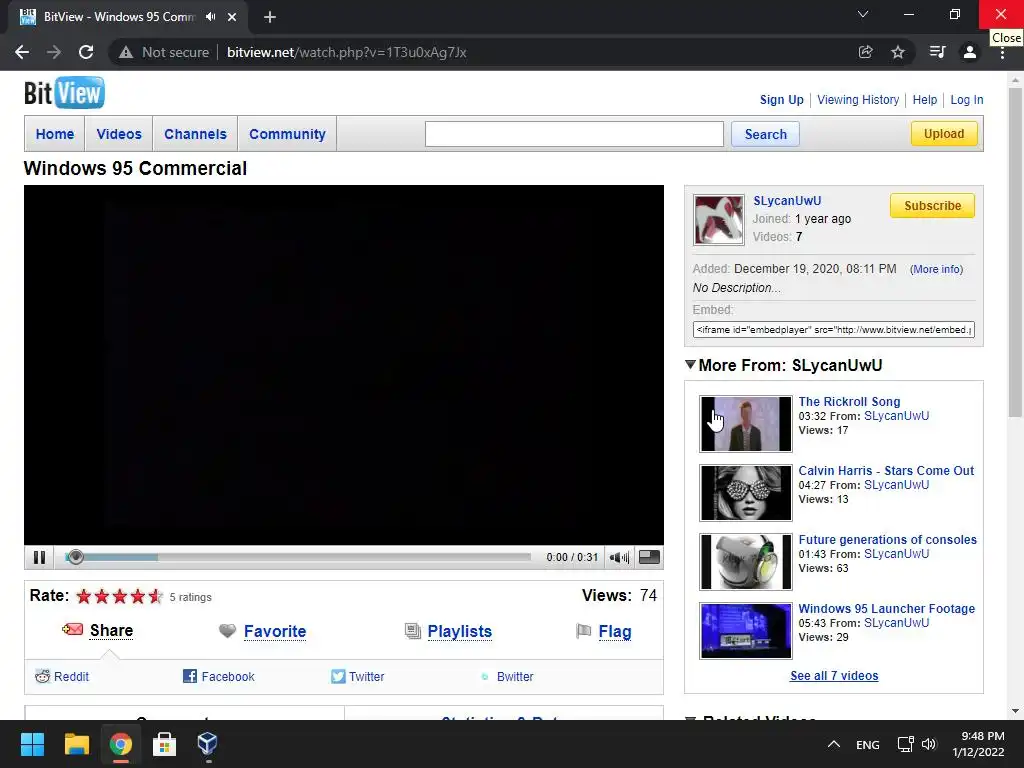Open the Videos tab

pos(119,134)
